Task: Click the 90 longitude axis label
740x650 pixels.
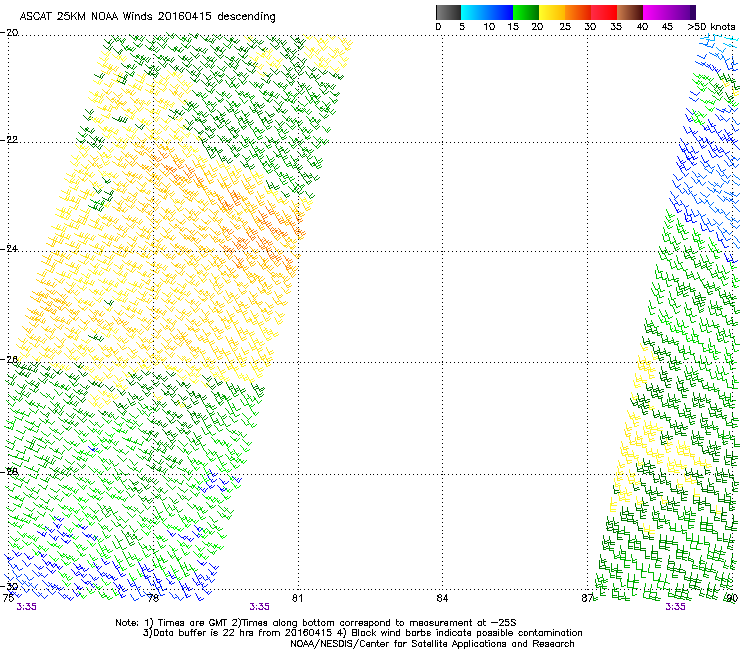Action: click(x=732, y=598)
